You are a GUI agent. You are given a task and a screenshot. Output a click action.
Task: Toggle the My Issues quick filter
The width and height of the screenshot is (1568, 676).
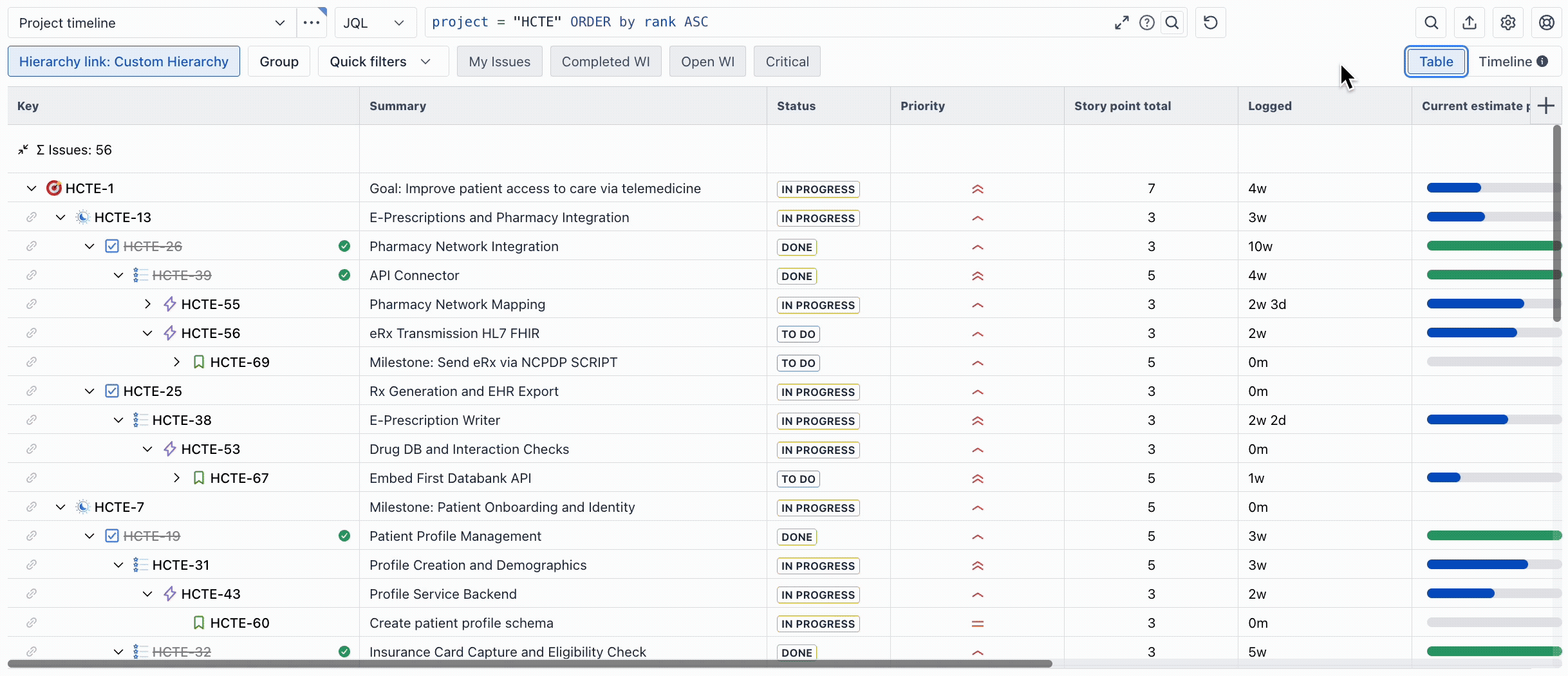[x=499, y=61]
